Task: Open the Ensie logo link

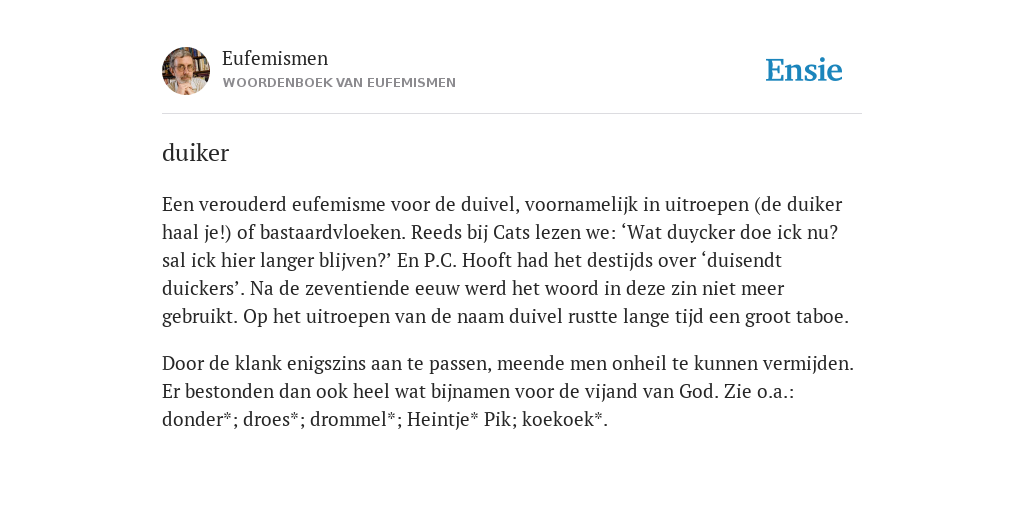Action: pos(804,71)
